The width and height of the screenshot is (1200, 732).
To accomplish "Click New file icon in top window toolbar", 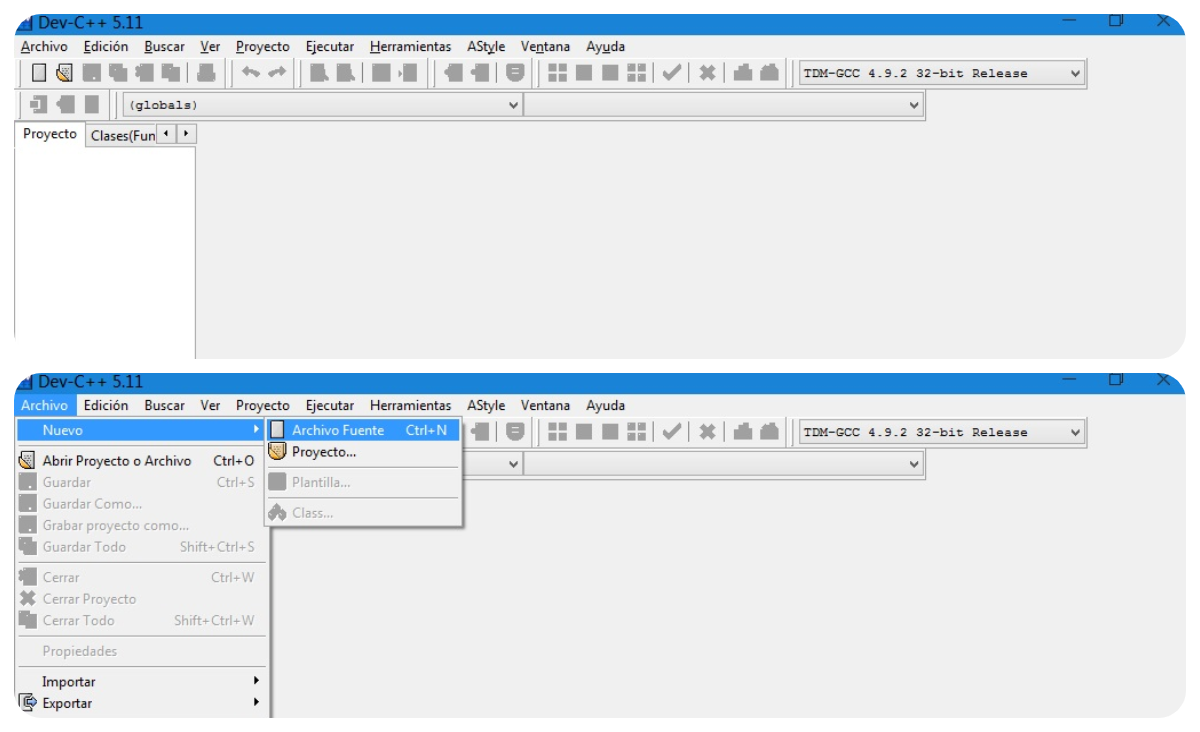I will coord(39,73).
